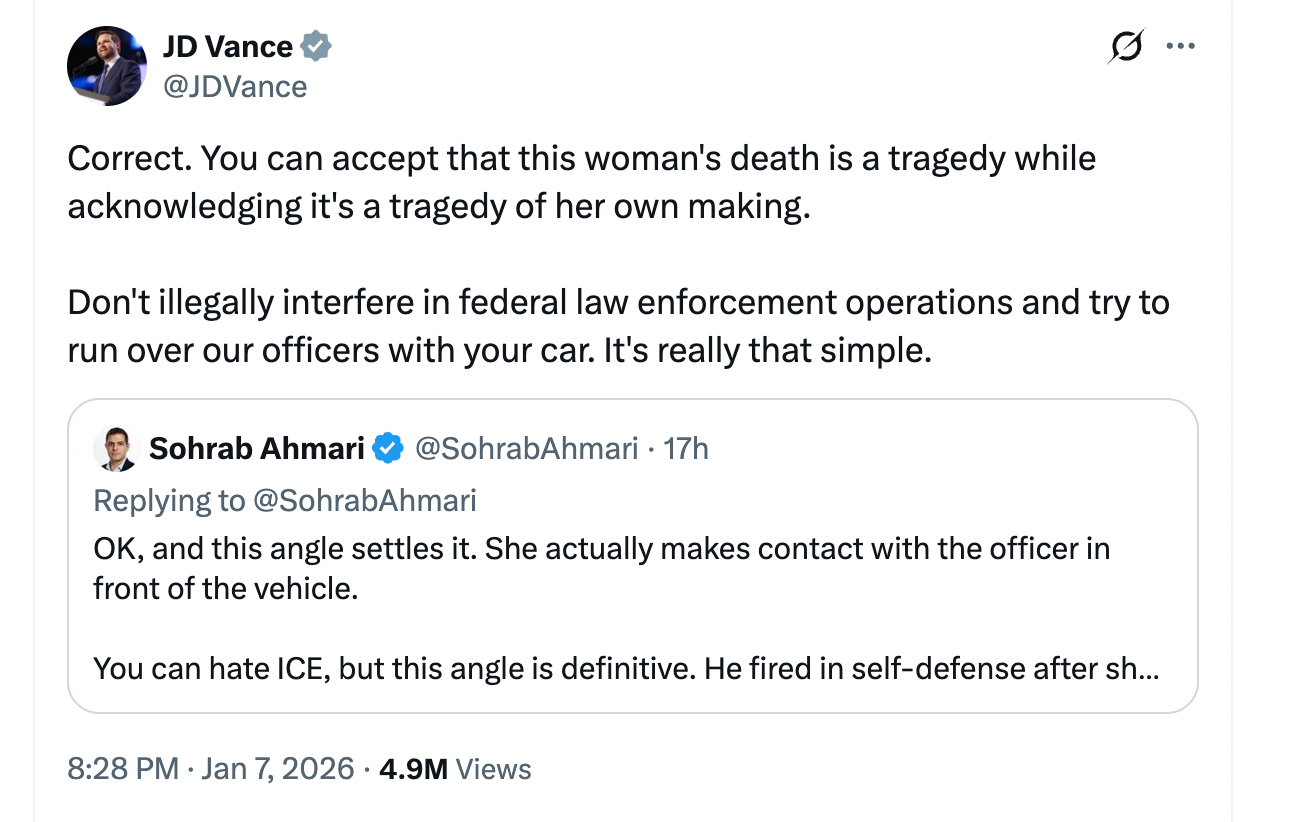Click the @SohrabAhmari handle beside 17h
Screen dimensions: 1292x822
[x=525, y=449]
